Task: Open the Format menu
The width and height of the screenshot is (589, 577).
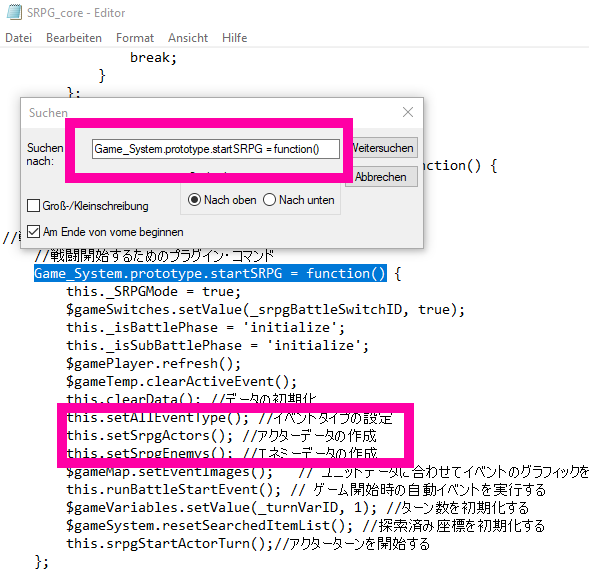Action: [x=135, y=38]
